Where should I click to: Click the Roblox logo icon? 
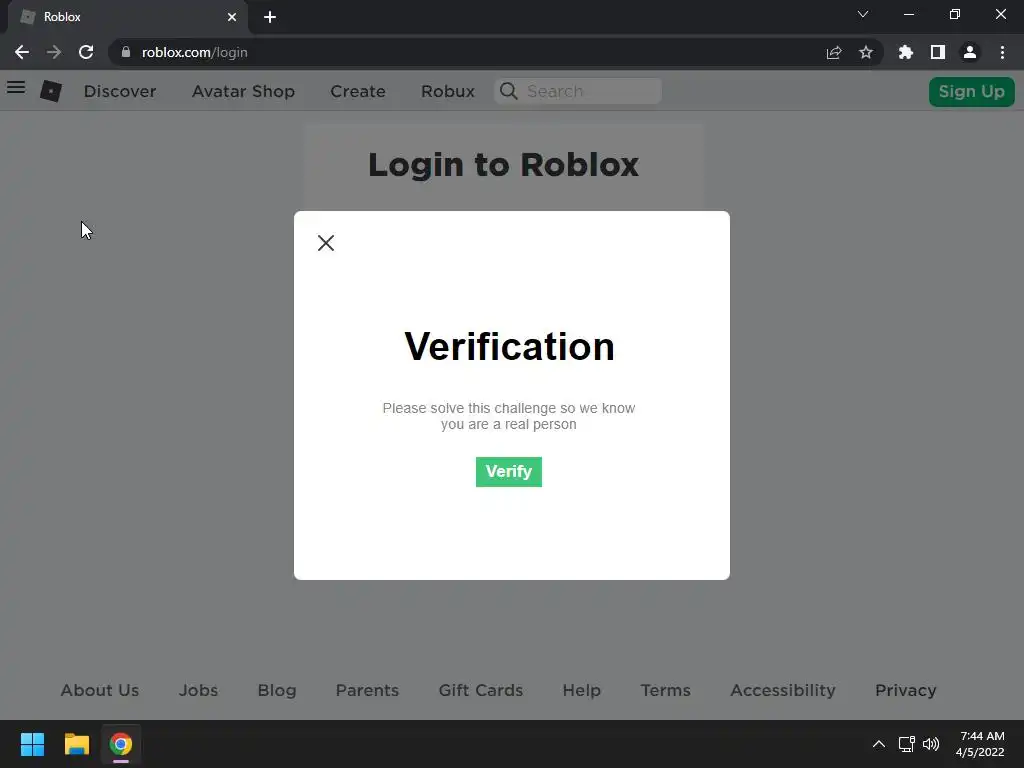(51, 91)
